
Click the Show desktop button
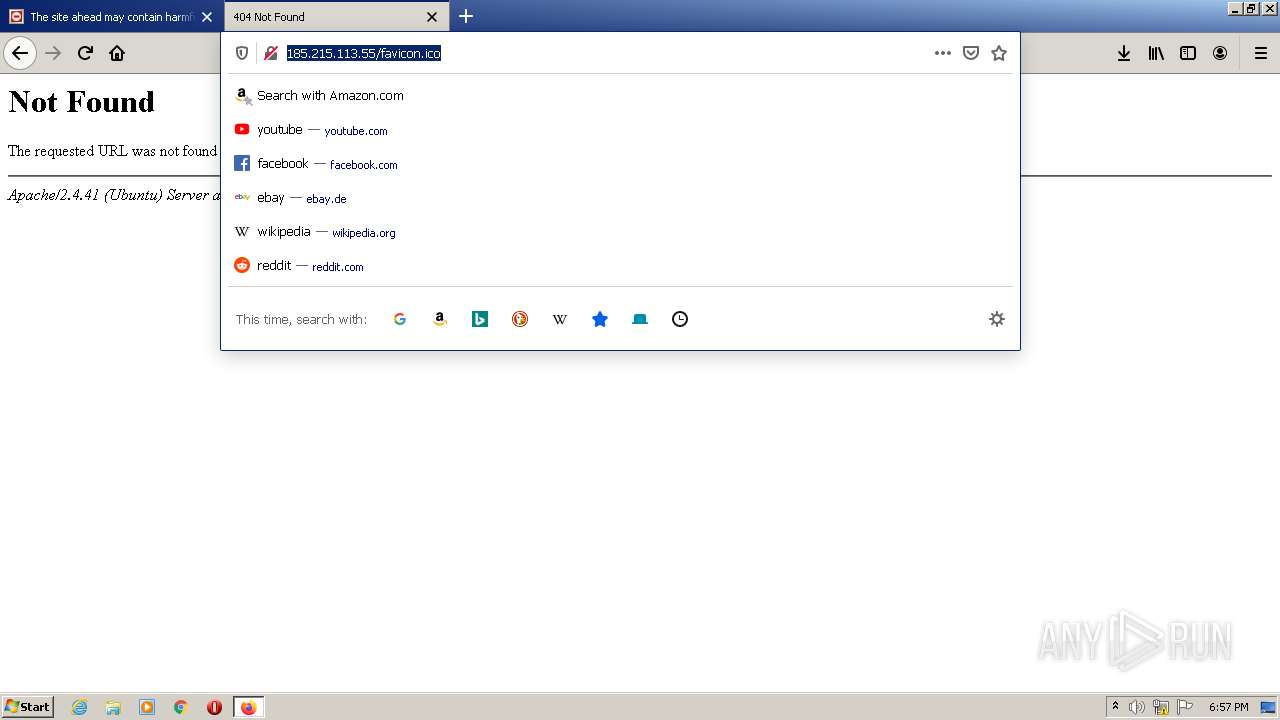click(1269, 707)
